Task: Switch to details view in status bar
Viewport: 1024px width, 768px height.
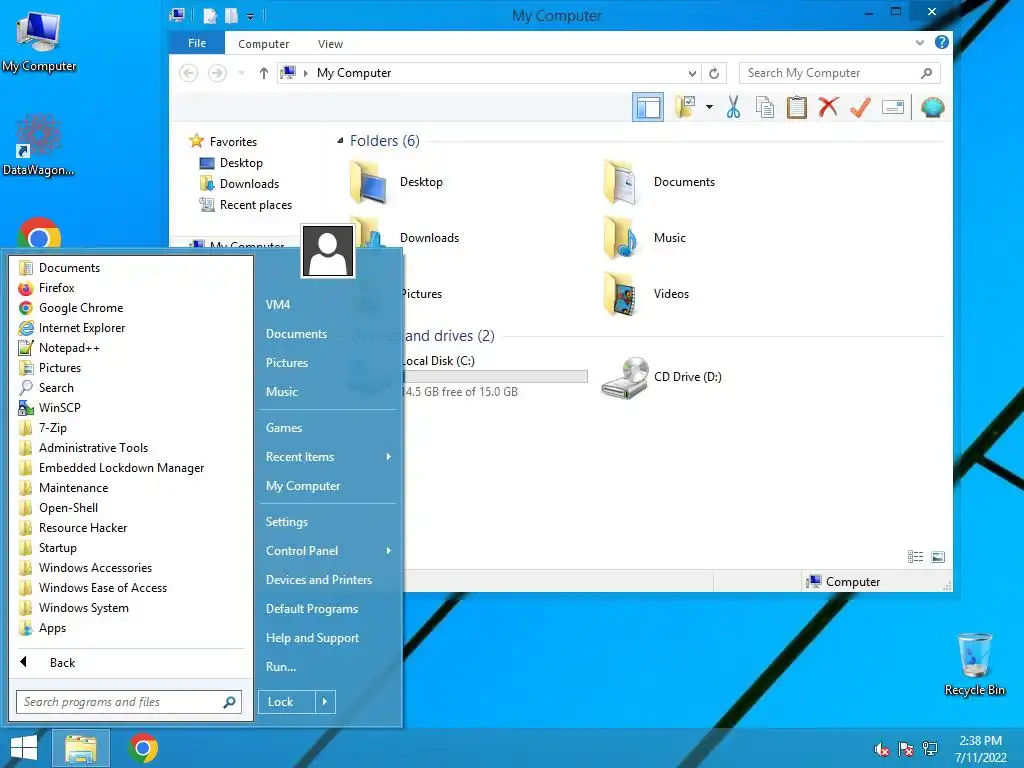Action: (x=915, y=557)
